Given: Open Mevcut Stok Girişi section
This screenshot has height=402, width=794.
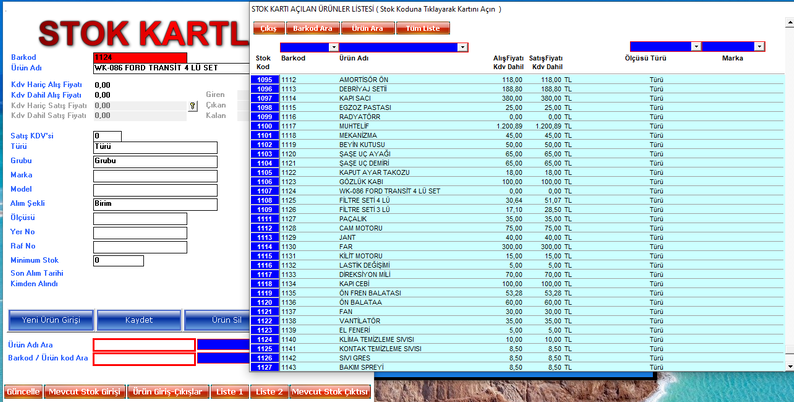Looking at the screenshot, I should tap(85, 391).
